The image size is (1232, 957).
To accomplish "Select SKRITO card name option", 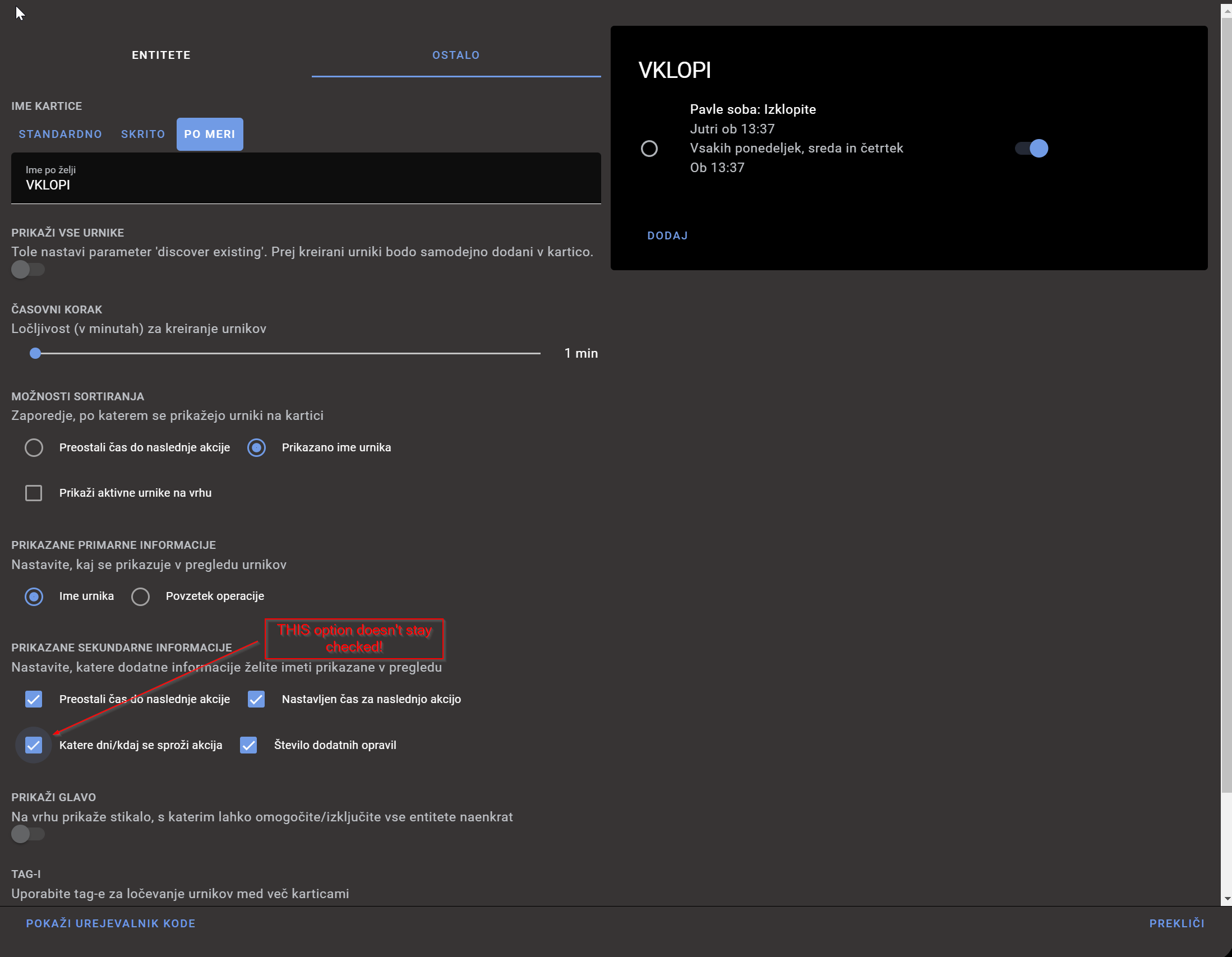I will pyautogui.click(x=142, y=133).
